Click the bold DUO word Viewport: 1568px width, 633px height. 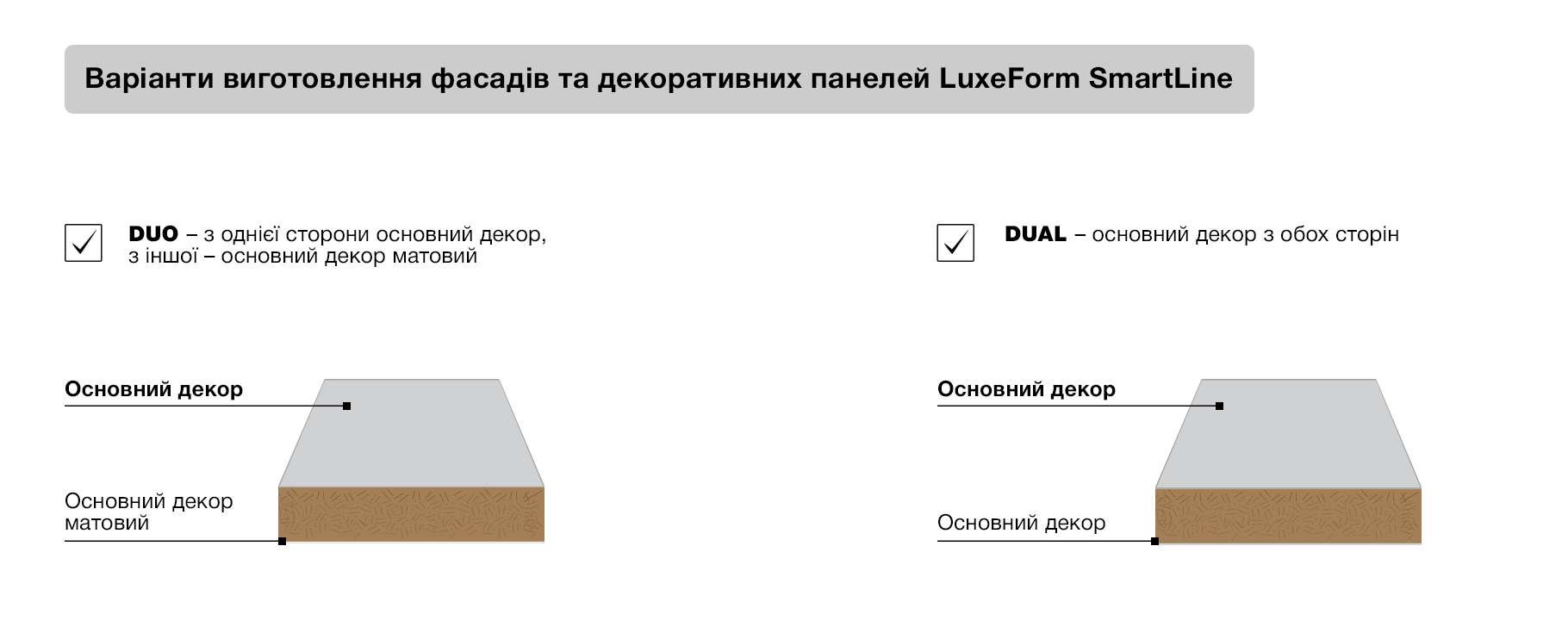pos(153,234)
